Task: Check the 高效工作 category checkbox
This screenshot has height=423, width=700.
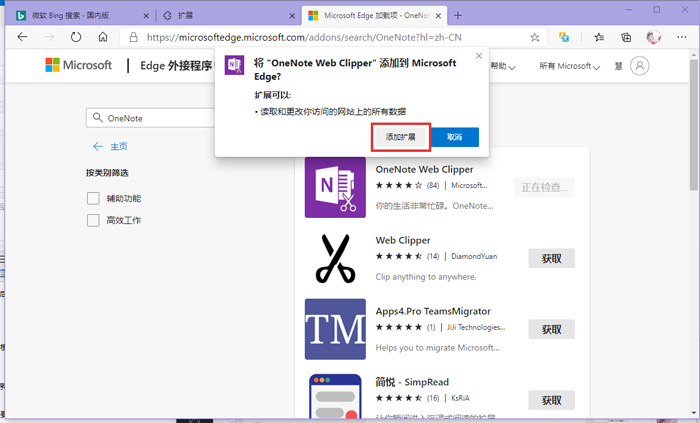Action: [93, 220]
